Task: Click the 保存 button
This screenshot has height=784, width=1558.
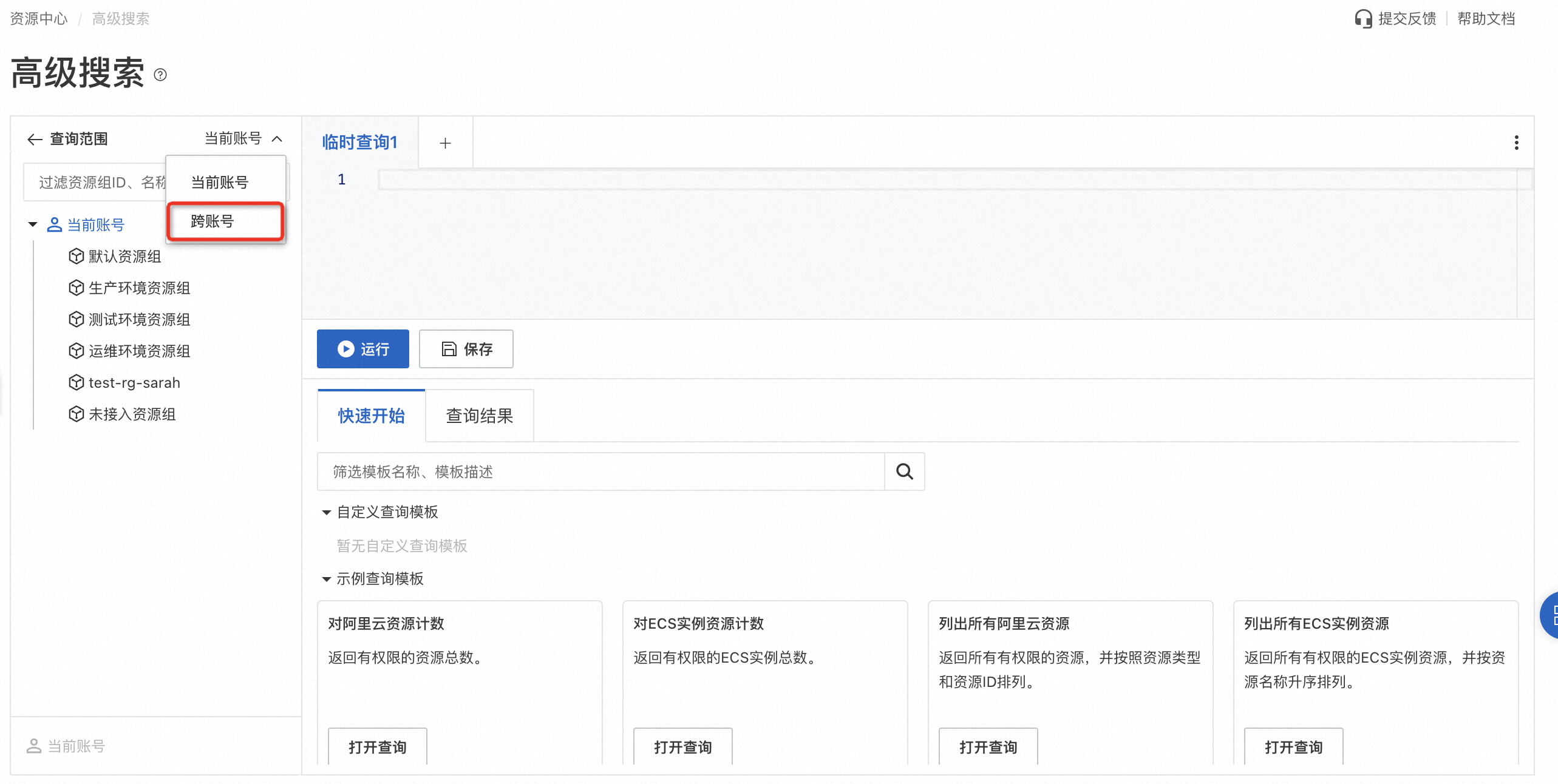Action: (x=466, y=349)
